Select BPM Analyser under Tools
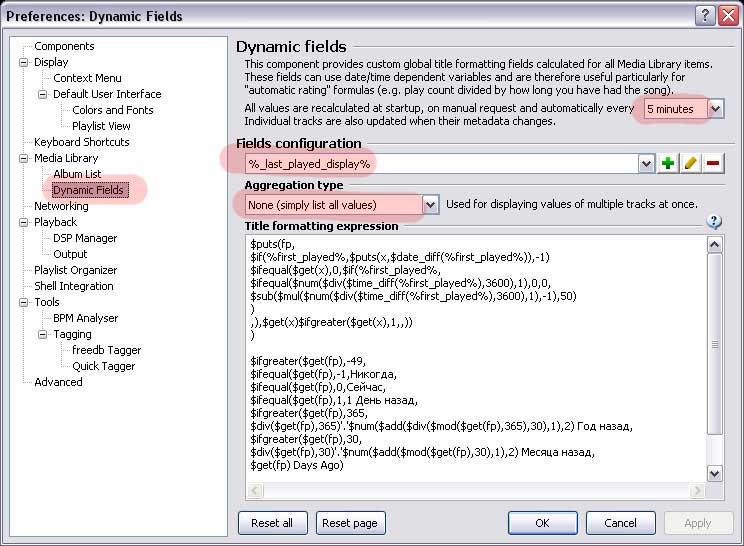This screenshot has width=744, height=546. (x=85, y=318)
